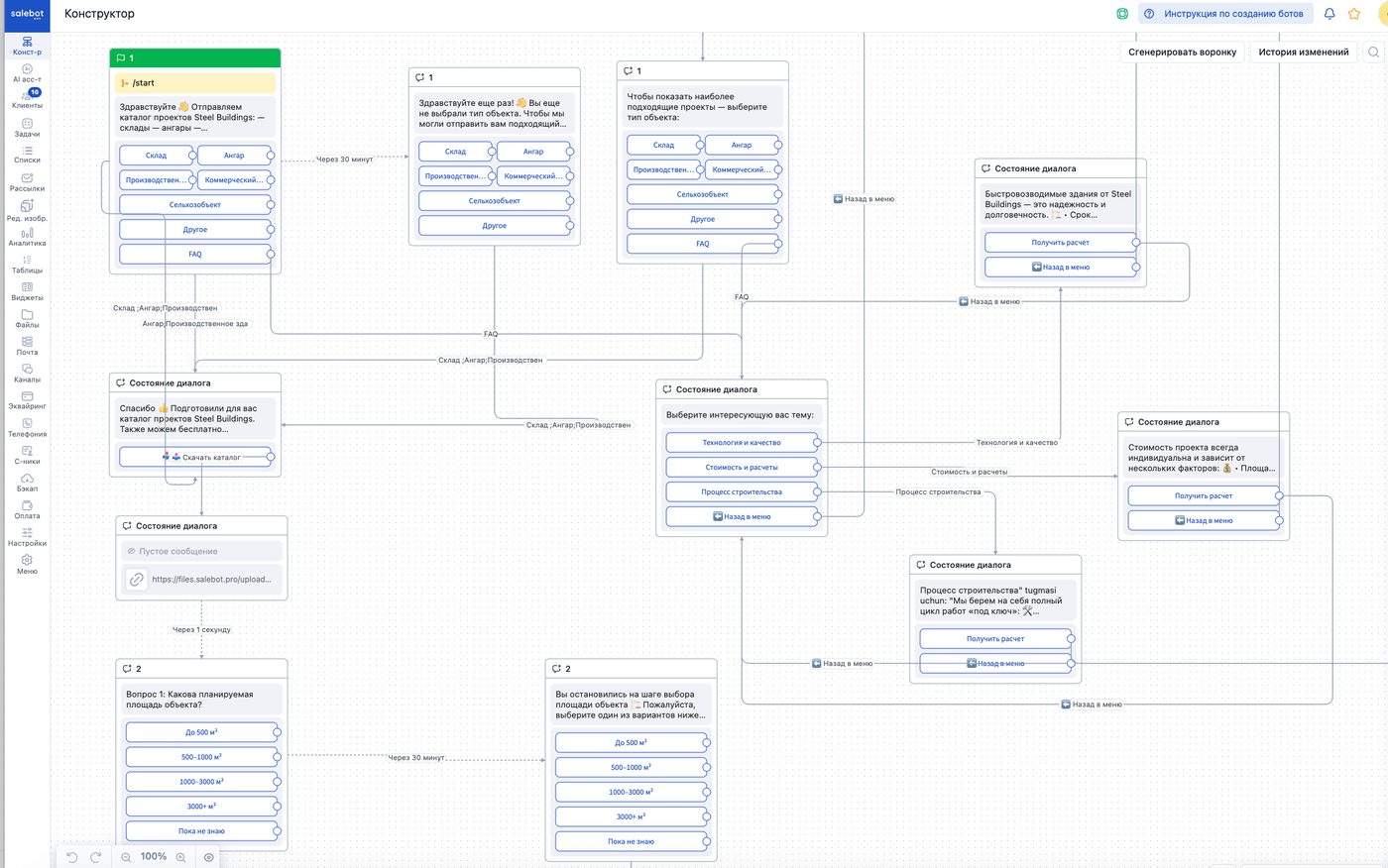1388x868 pixels.
Task: Open Настройки in the sidebar
Action: [27, 537]
